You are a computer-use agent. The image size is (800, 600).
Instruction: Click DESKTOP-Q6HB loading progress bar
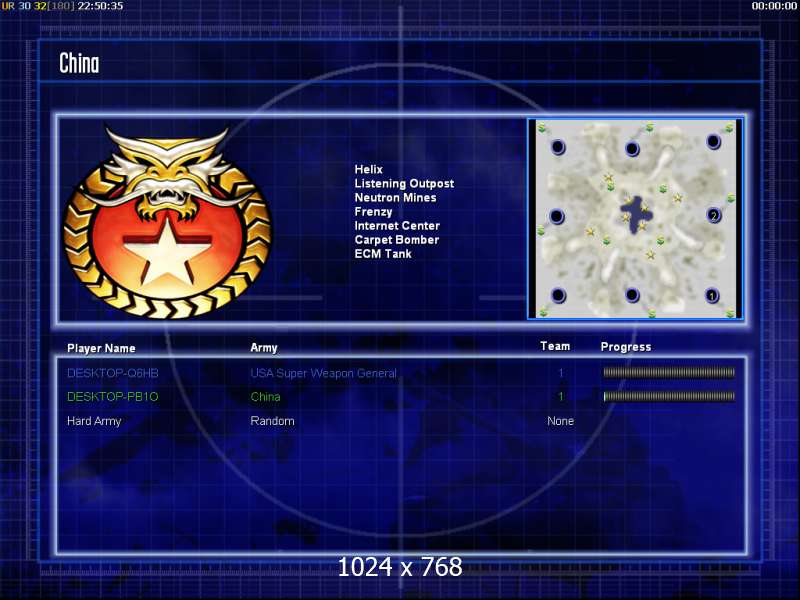669,372
